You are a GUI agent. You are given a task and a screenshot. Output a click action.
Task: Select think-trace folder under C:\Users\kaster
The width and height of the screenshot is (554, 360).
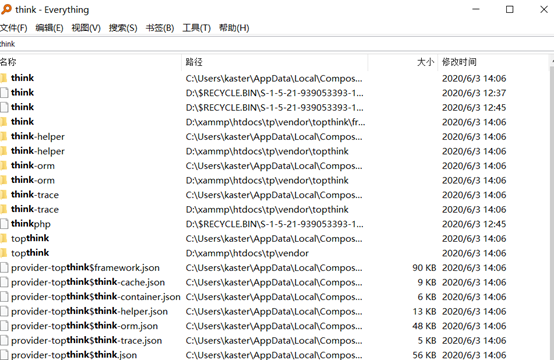tap(35, 195)
